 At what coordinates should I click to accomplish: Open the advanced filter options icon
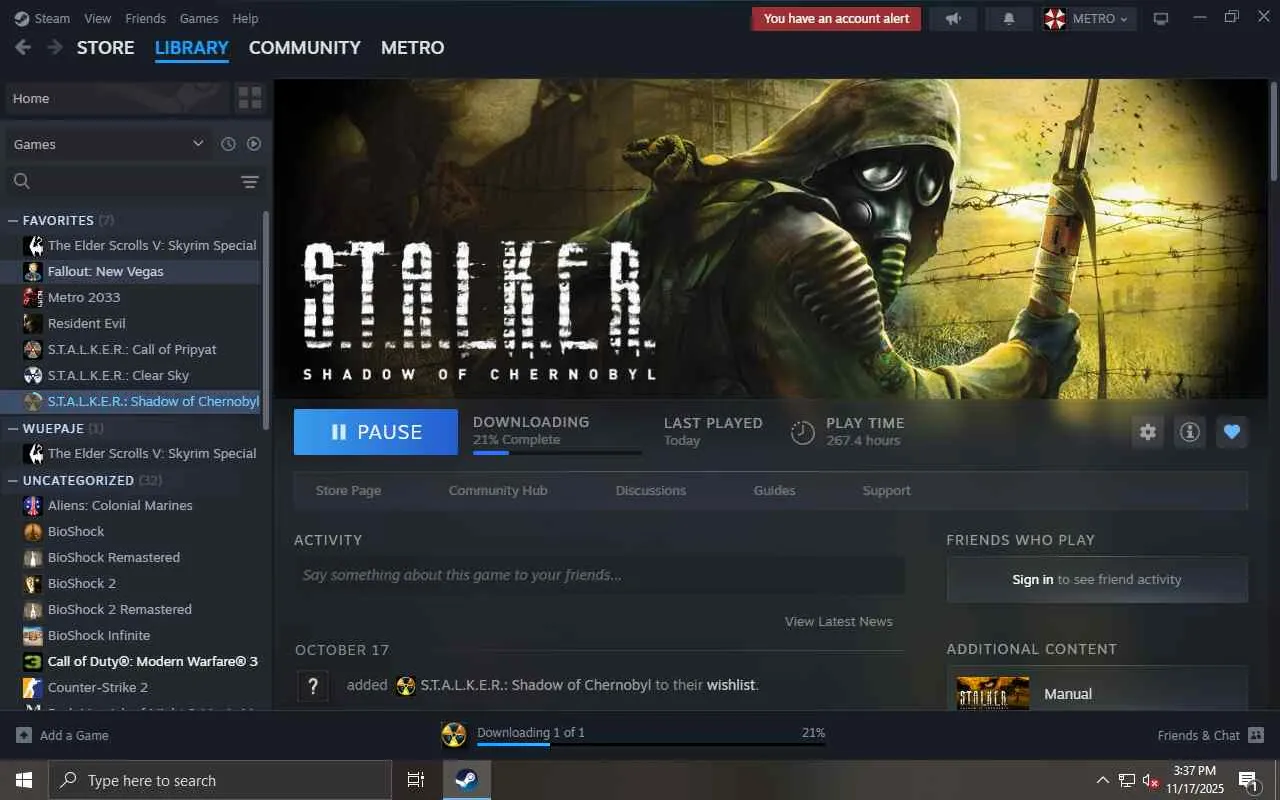click(250, 181)
